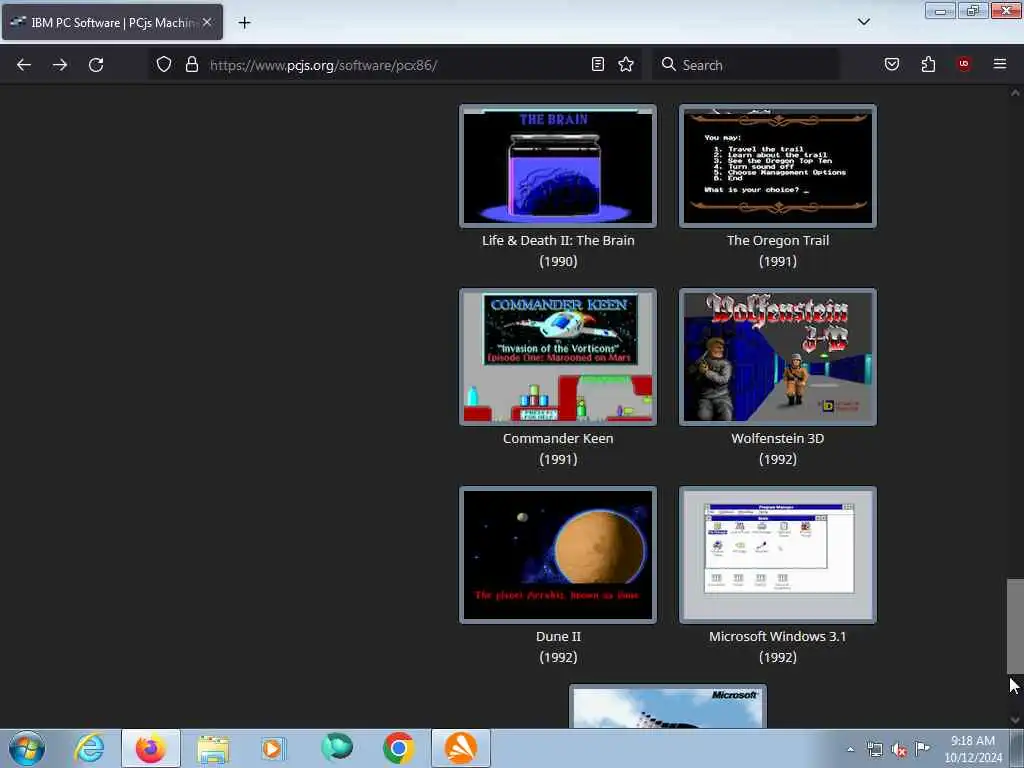Select the IBM PC Software | PCjs tab

pos(112,22)
